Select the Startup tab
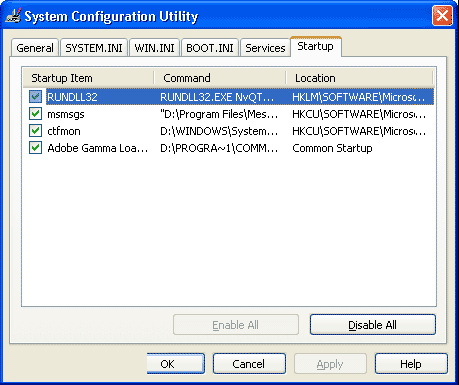 (x=316, y=46)
